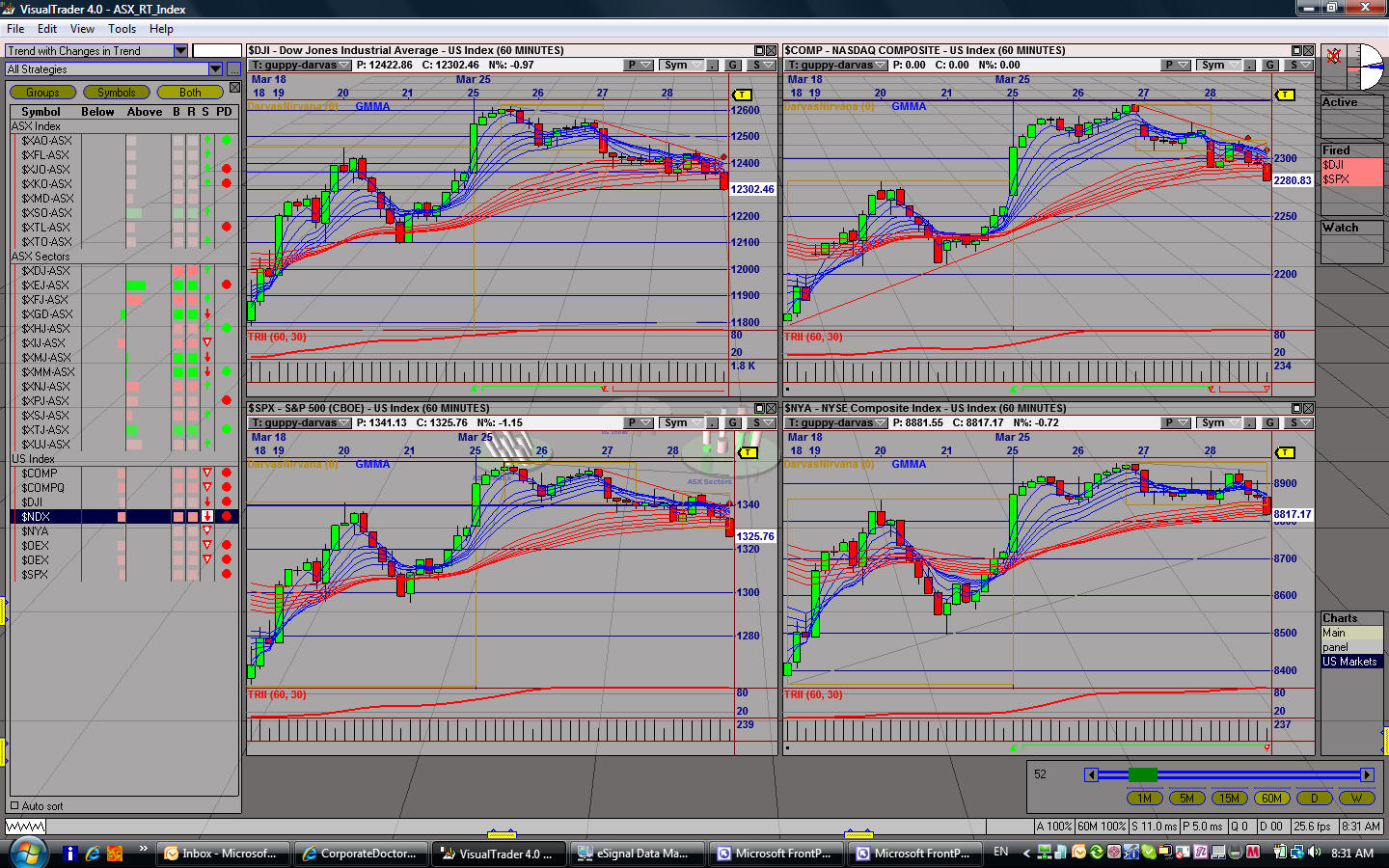Image resolution: width=1389 pixels, height=868 pixels.
Task: Maximize the $NYA chart pane
Action: [1296, 409]
